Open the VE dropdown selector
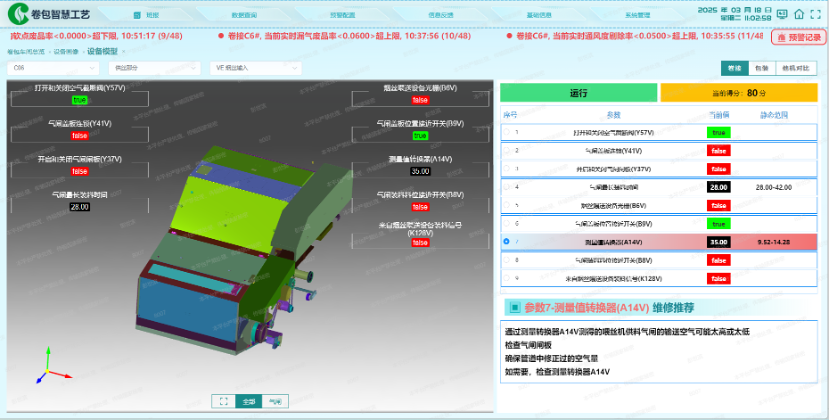This screenshot has height=420, width=830. tap(256, 68)
